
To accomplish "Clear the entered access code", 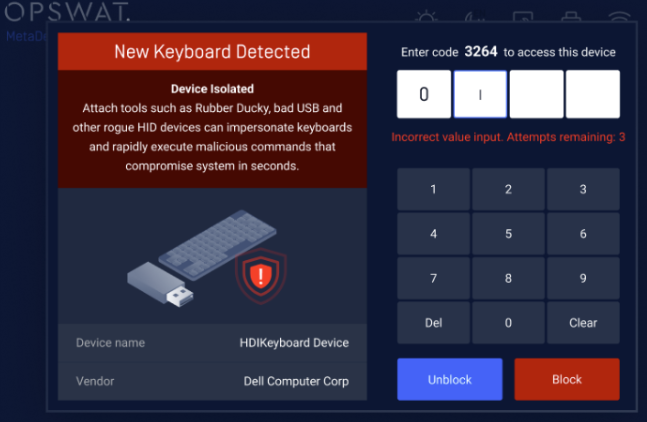I will 583,323.
